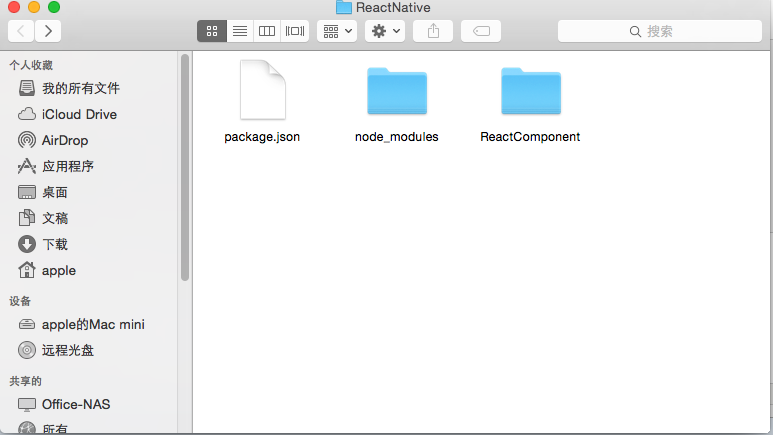Viewport: 773px width, 435px height.
Task: Switch to list view
Action: point(240,31)
